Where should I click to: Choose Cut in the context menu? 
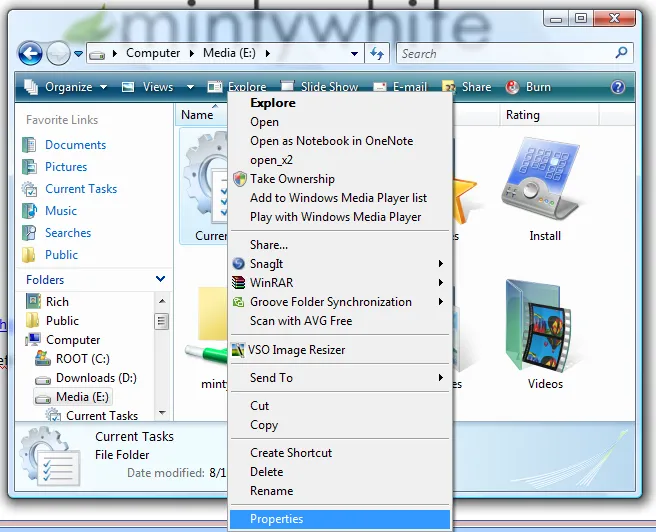341,406
